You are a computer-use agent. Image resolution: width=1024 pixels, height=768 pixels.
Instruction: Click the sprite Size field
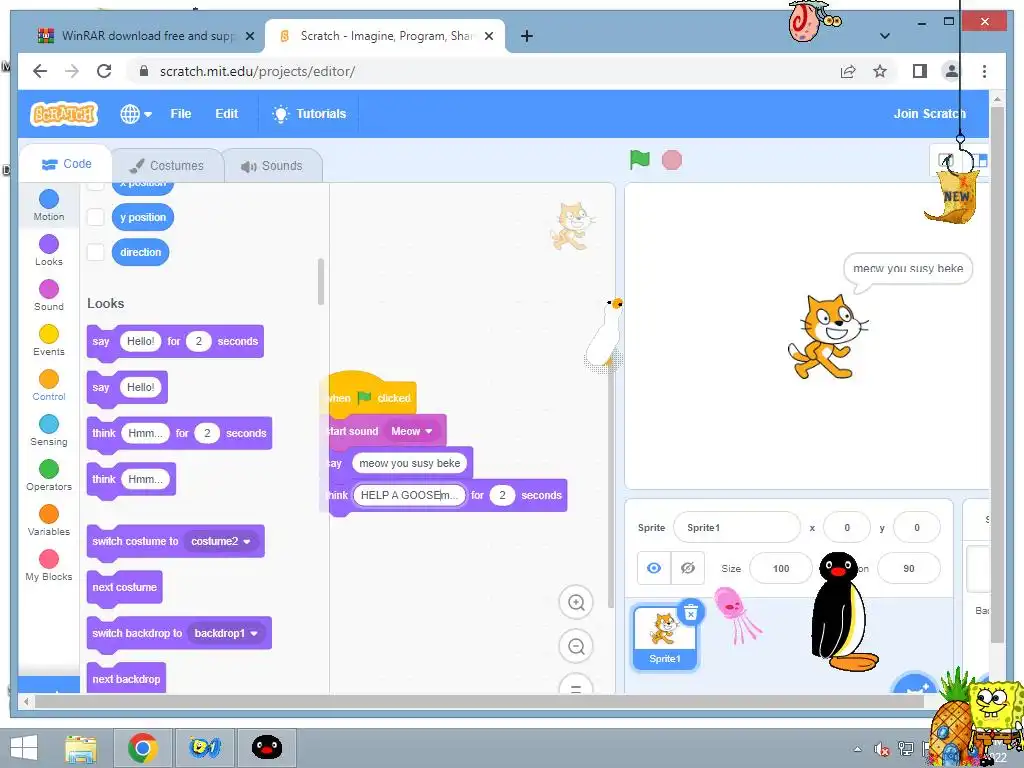[781, 568]
